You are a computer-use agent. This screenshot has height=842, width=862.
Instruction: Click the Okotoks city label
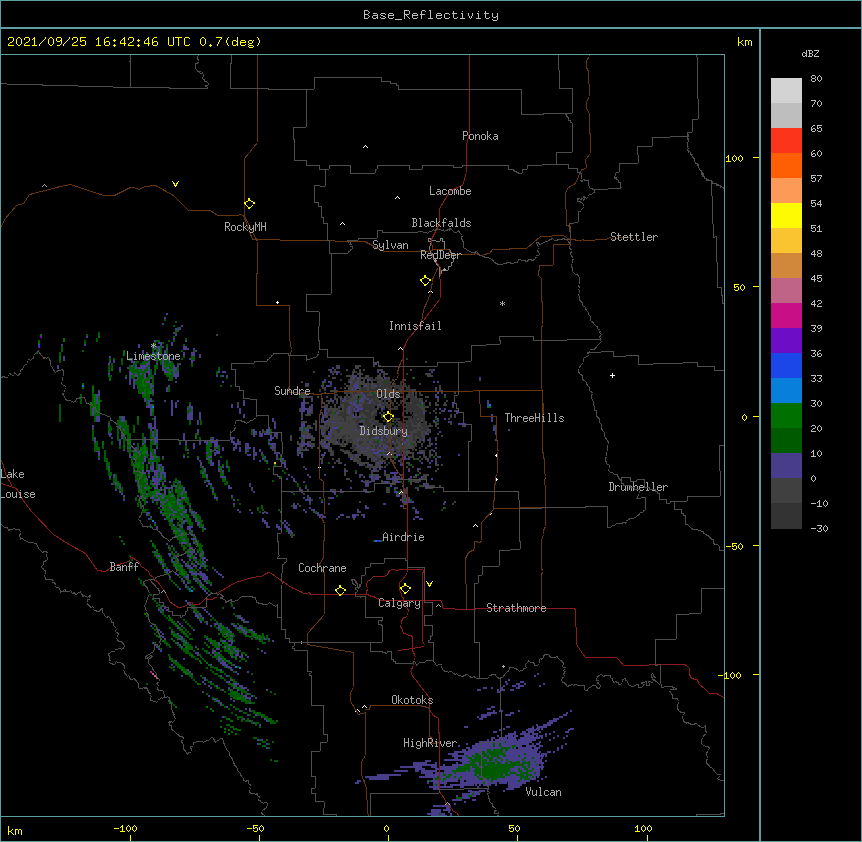(x=412, y=700)
